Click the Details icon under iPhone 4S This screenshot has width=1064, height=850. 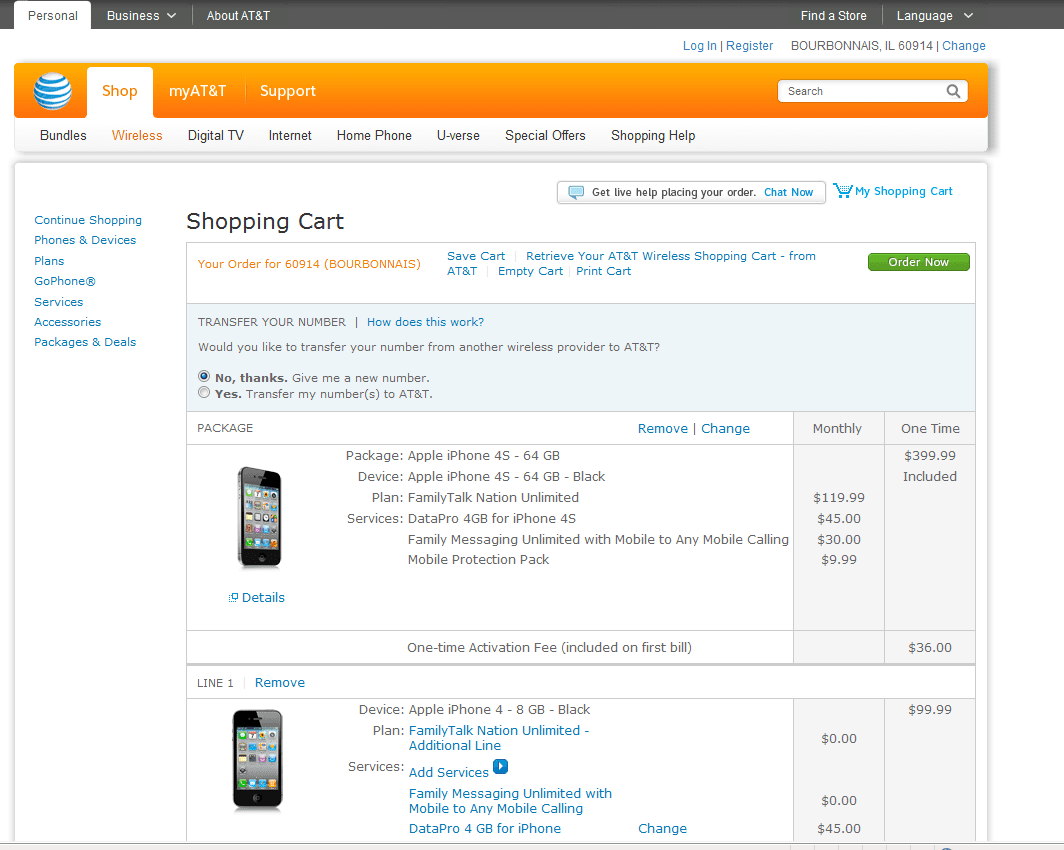(x=233, y=598)
